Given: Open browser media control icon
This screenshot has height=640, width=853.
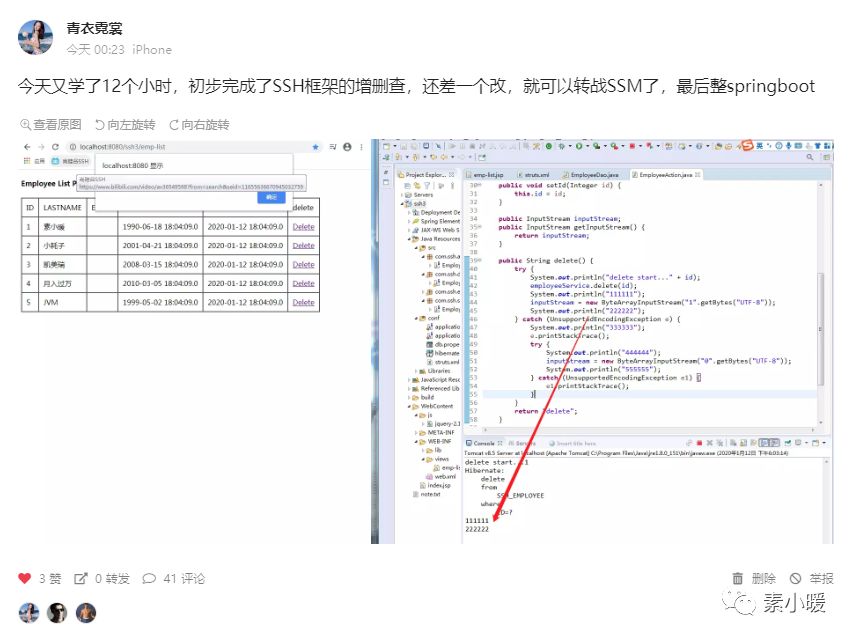Looking at the screenshot, I should [333, 147].
